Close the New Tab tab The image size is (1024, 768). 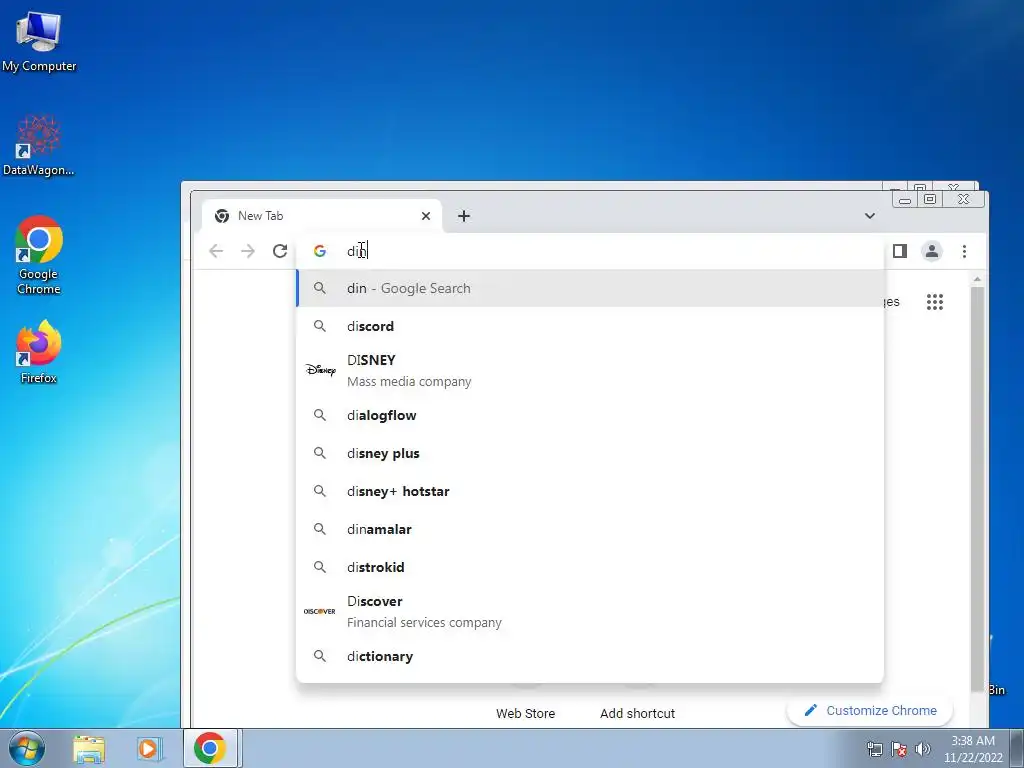[x=426, y=216]
